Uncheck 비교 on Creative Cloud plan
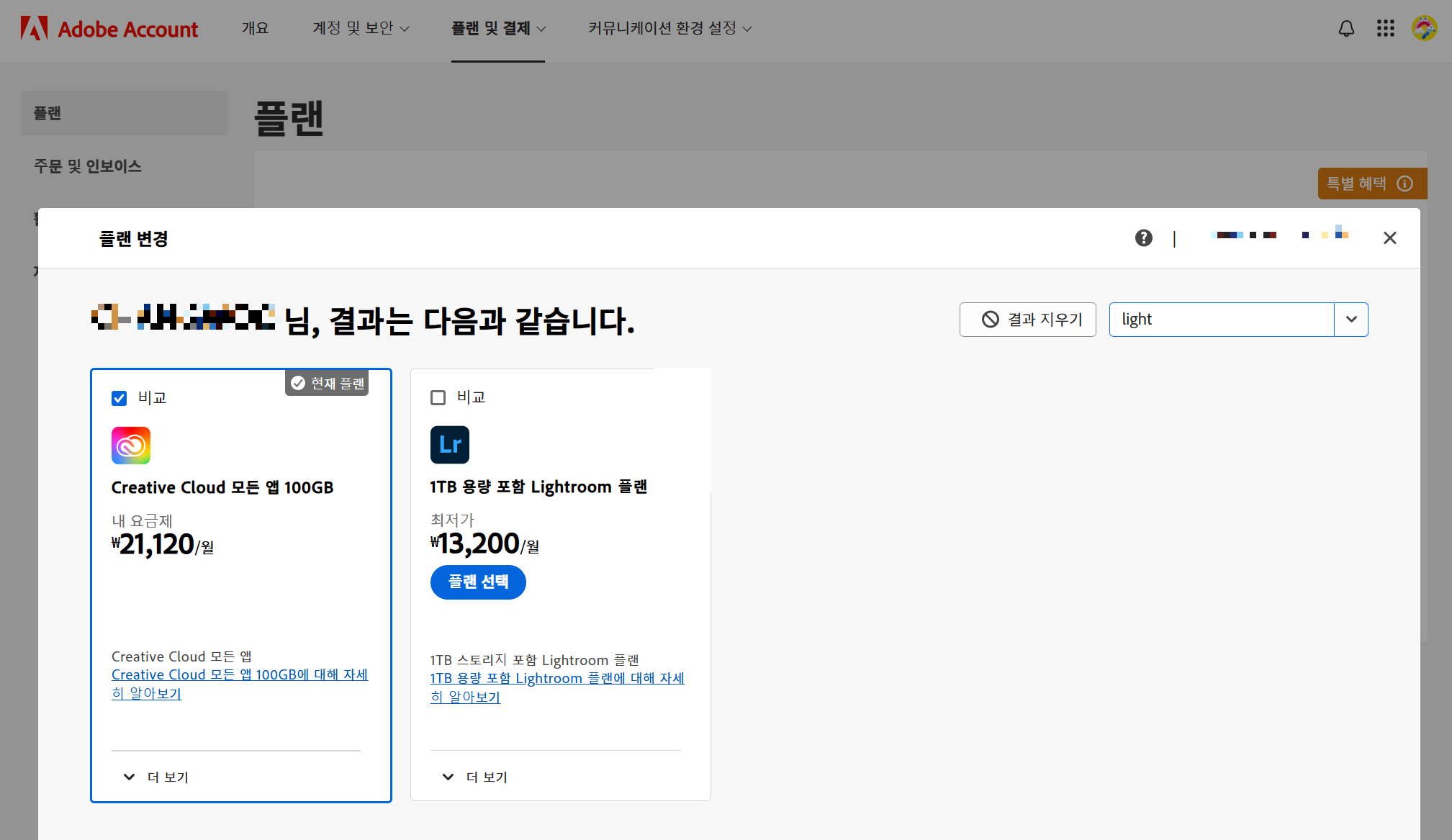Image resolution: width=1452 pixels, height=840 pixels. (120, 398)
